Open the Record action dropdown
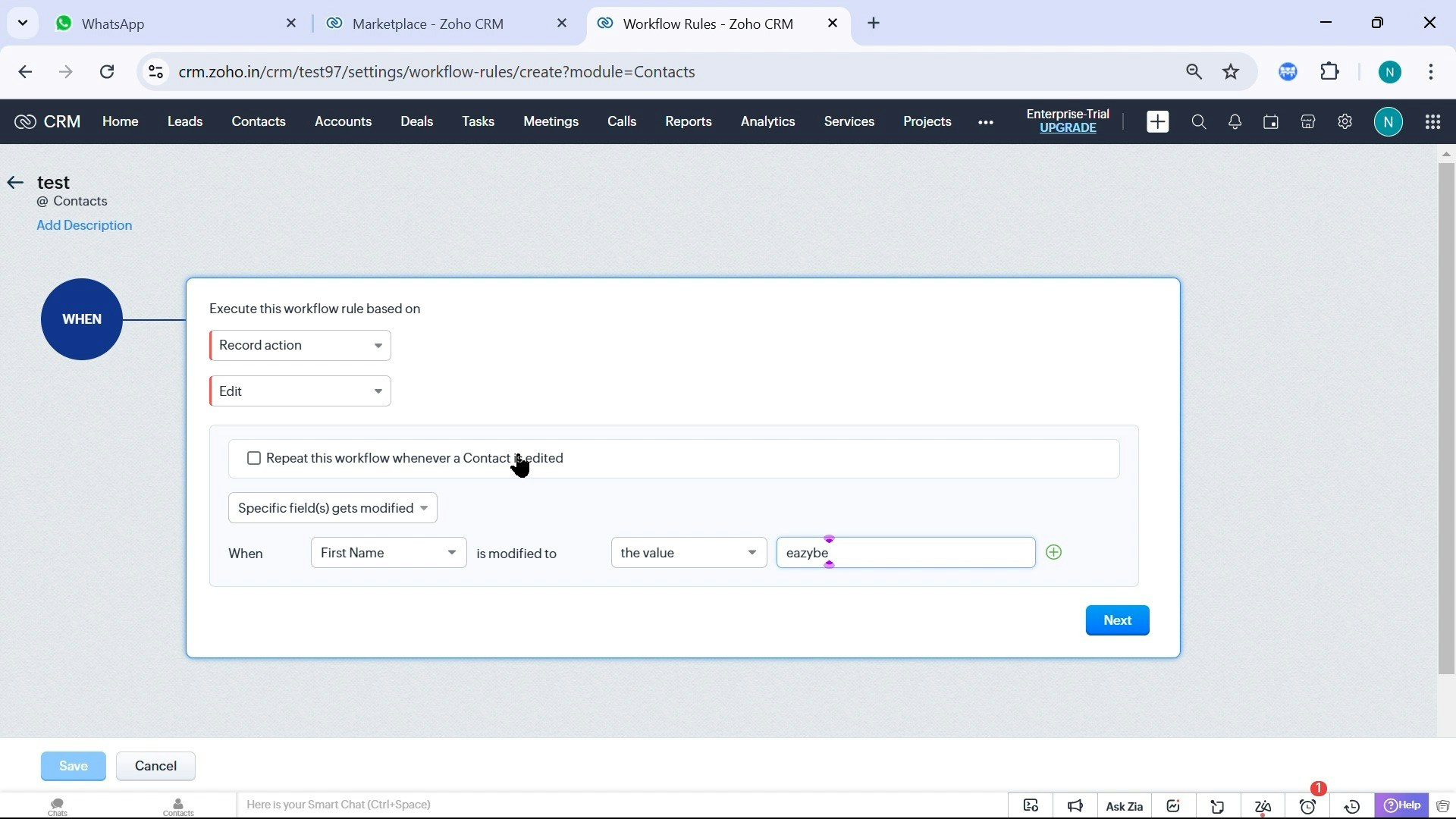1456x819 pixels. [300, 345]
